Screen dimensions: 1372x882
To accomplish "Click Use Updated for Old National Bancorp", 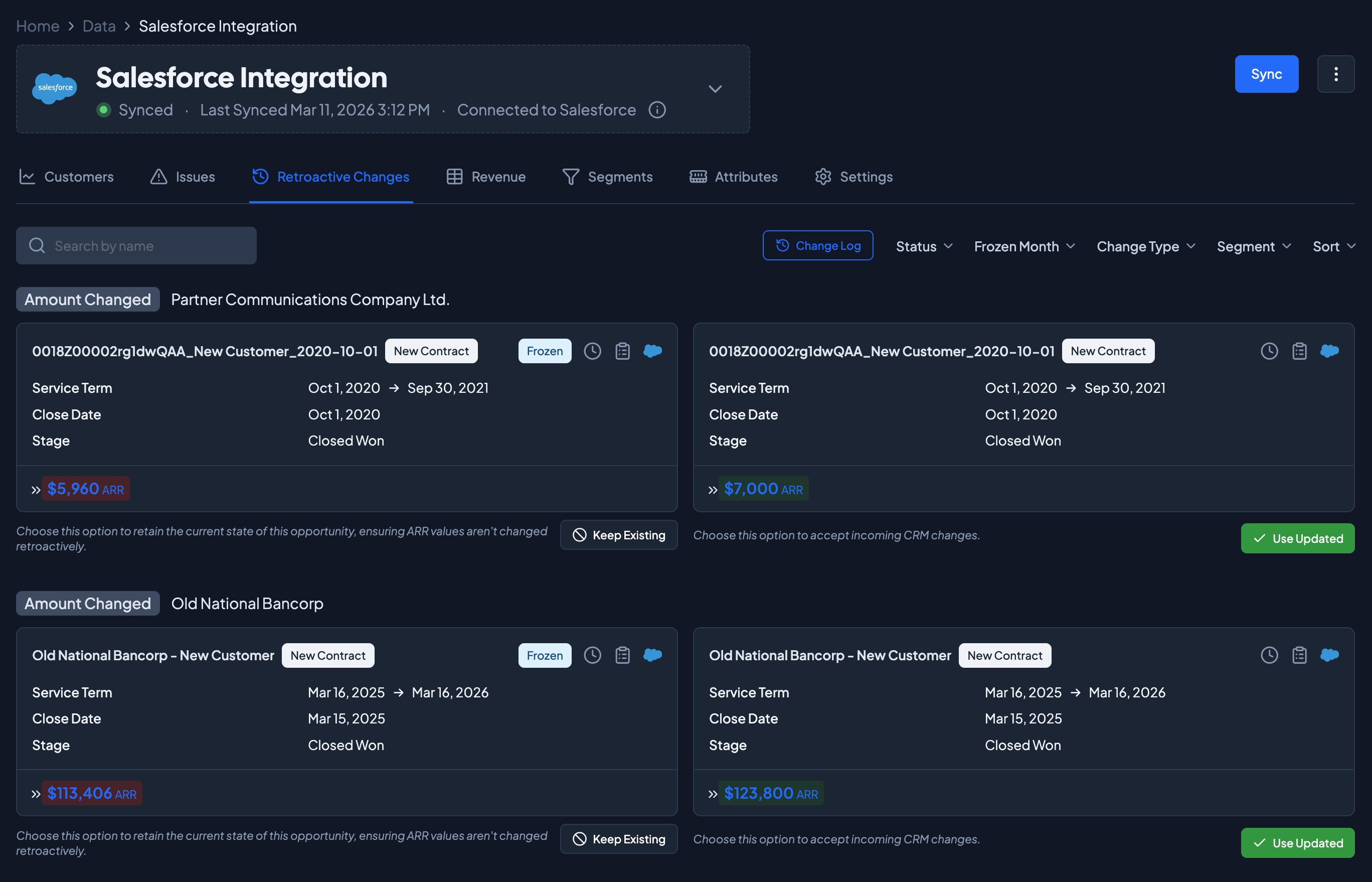I will 1297,842.
